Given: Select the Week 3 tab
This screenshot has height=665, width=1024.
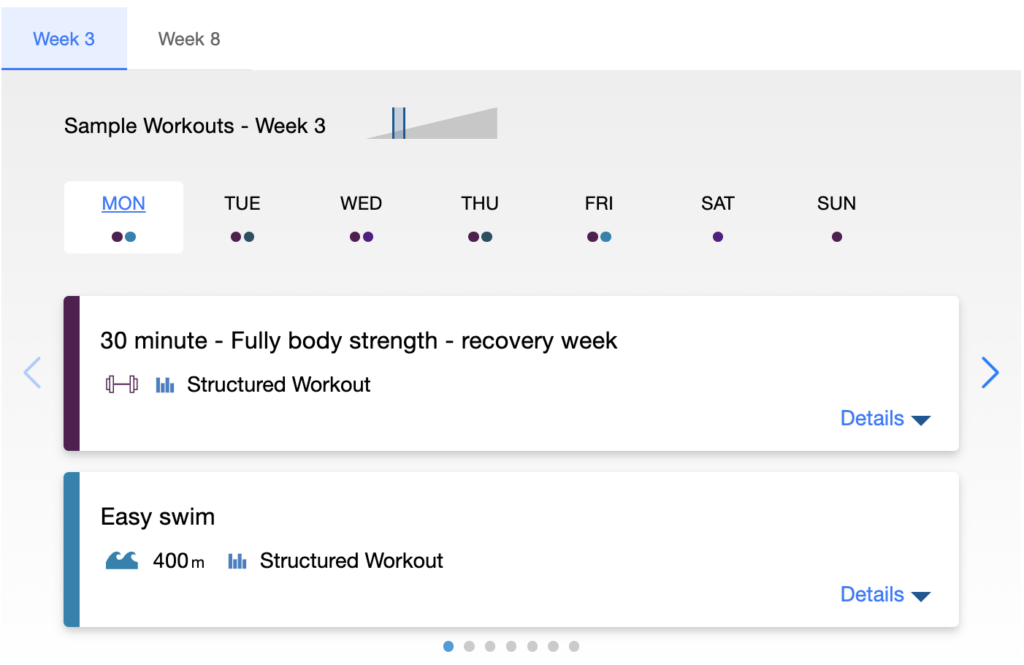Looking at the screenshot, I should 64,39.
